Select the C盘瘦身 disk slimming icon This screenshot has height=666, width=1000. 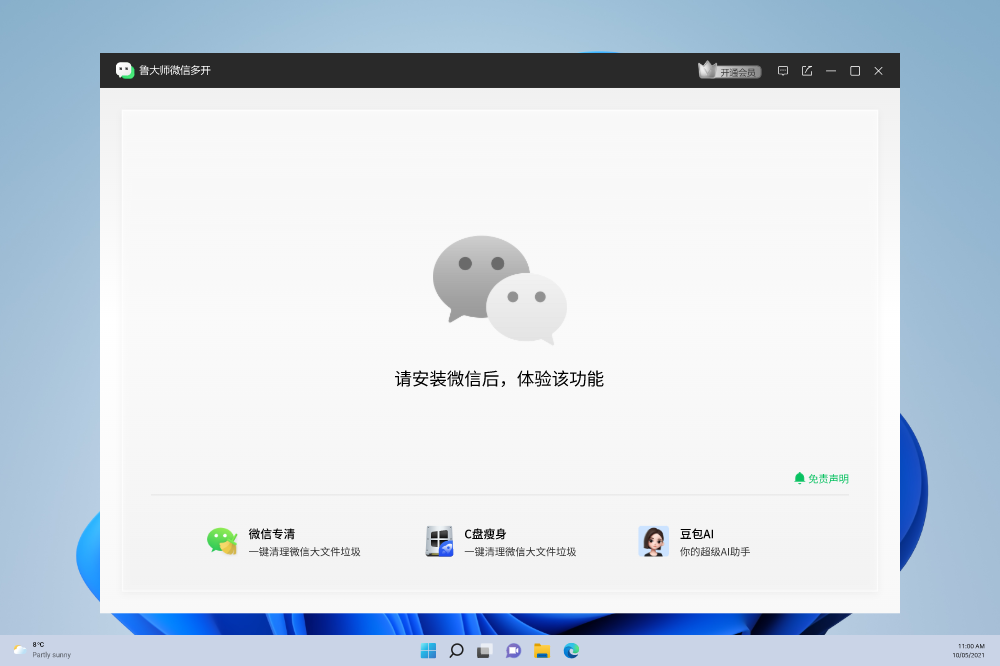point(439,541)
